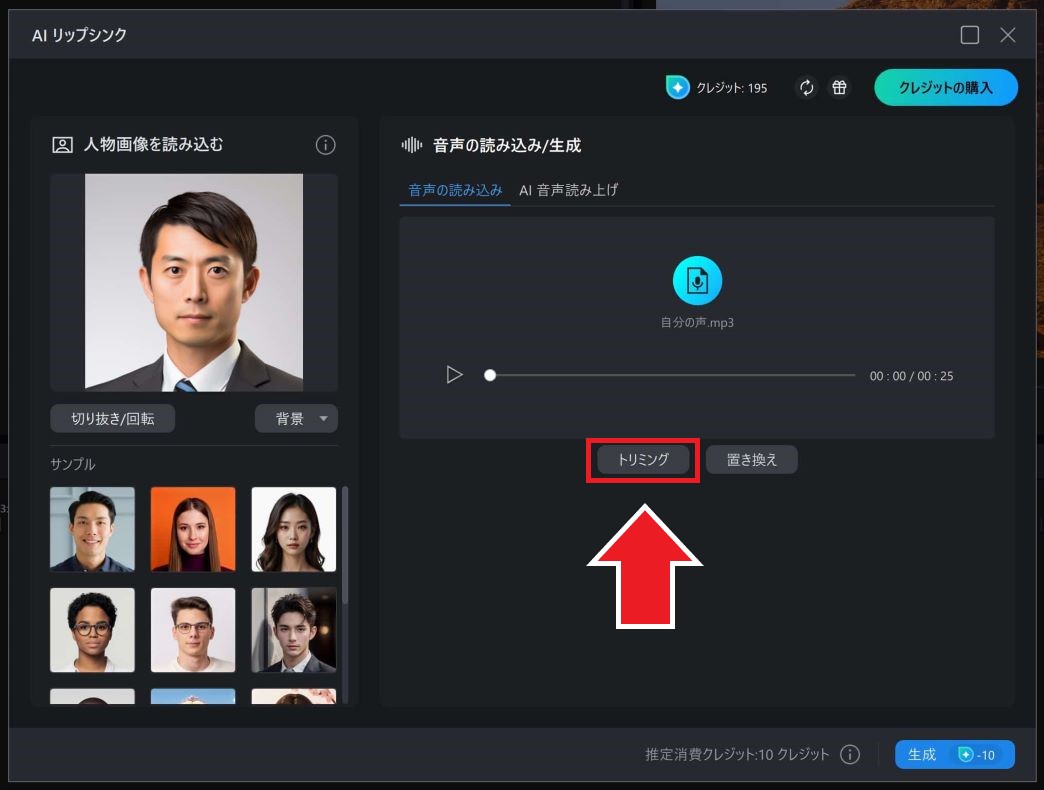The height and width of the screenshot is (790, 1044).
Task: Click the 自分の声.mp3 file name
Action: [697, 323]
